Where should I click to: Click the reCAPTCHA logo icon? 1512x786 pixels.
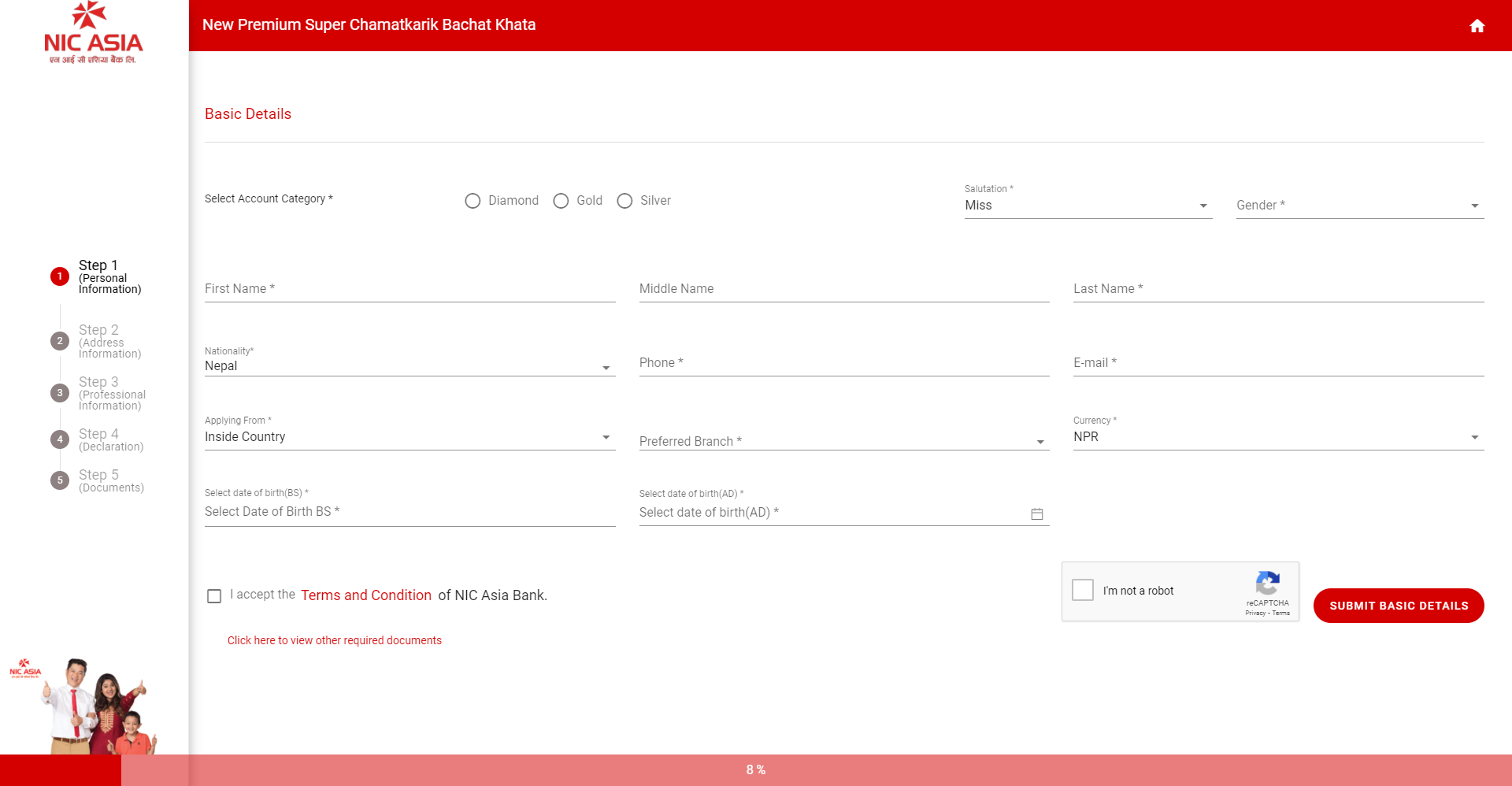point(1267,584)
